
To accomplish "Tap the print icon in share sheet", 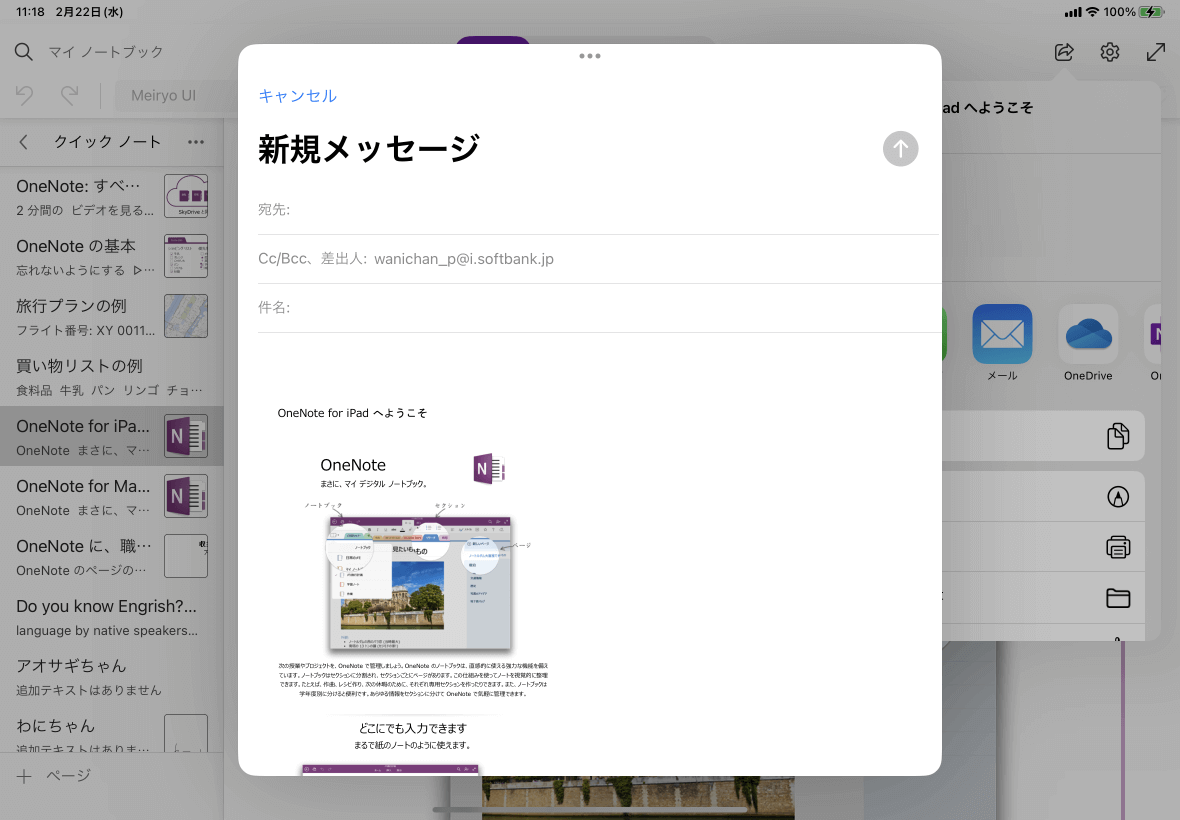I will click(1118, 547).
